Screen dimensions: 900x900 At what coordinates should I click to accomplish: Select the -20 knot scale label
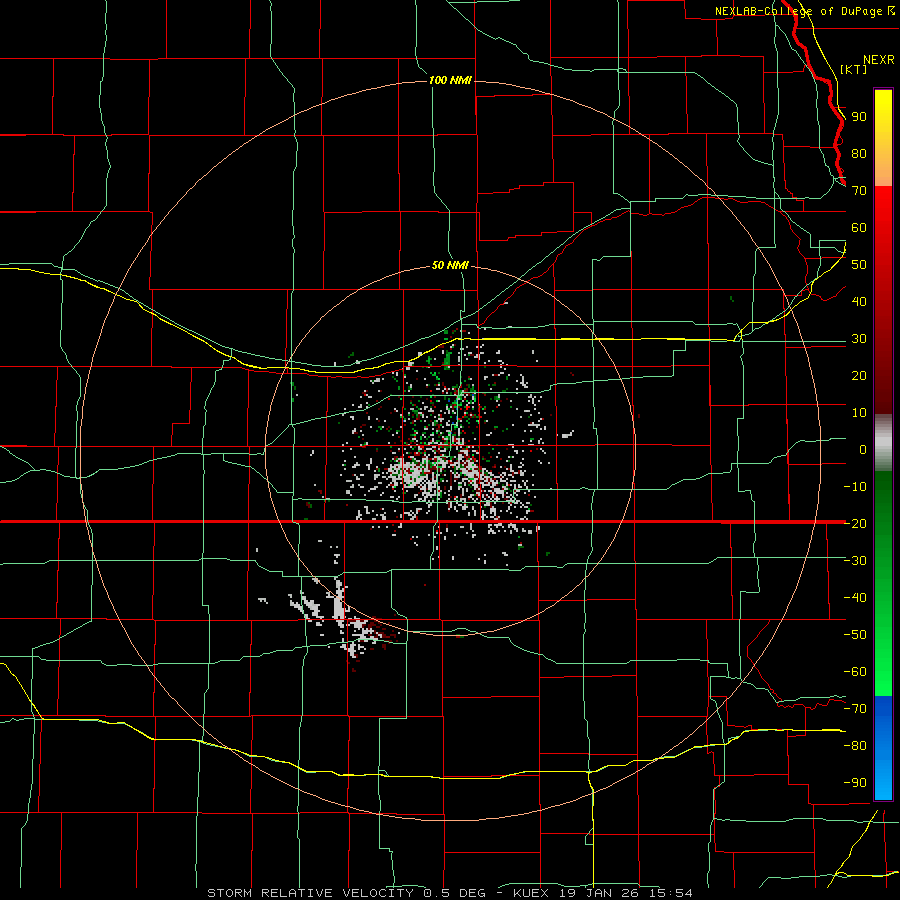(x=855, y=524)
